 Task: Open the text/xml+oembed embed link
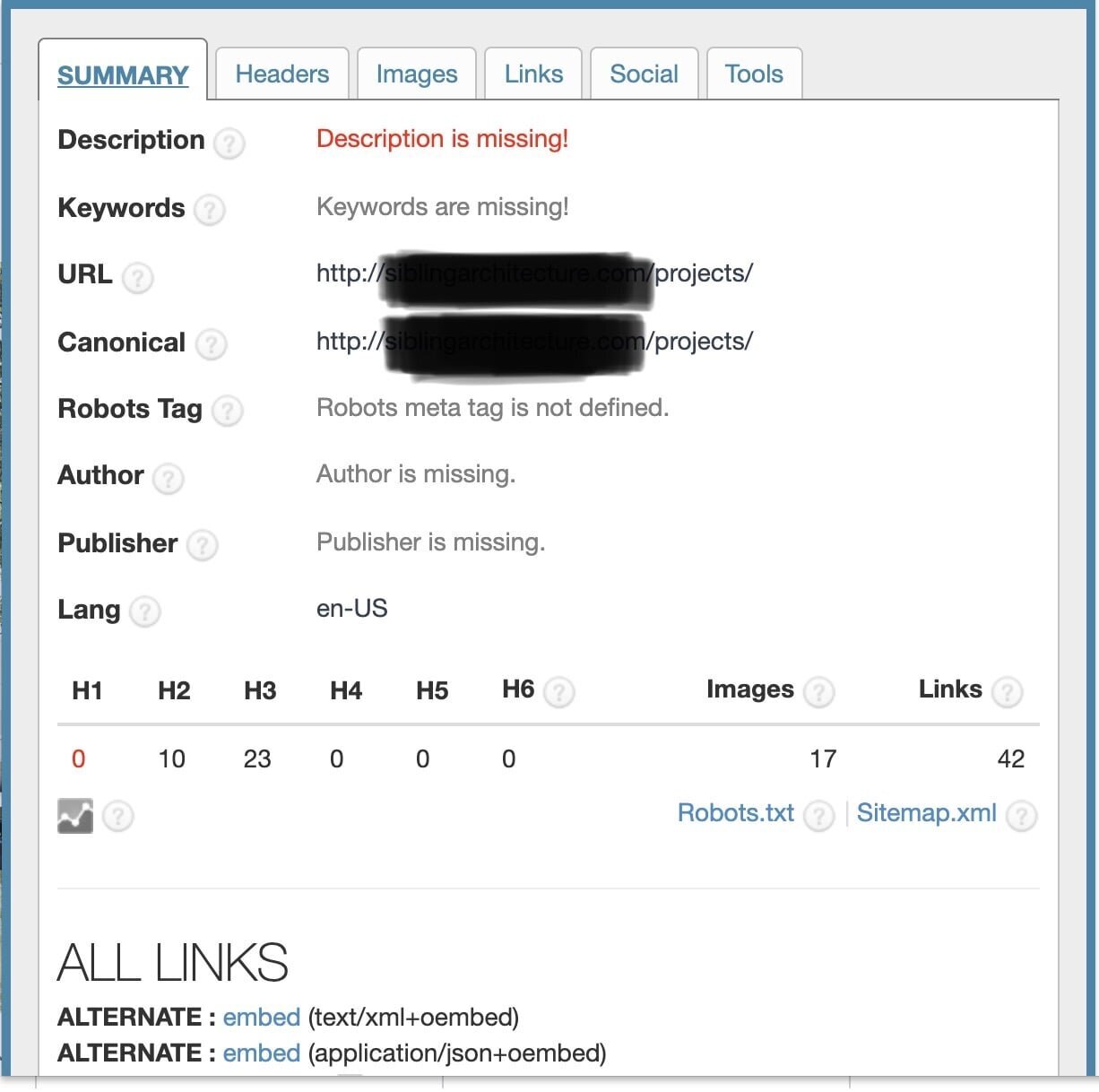tap(262, 1018)
